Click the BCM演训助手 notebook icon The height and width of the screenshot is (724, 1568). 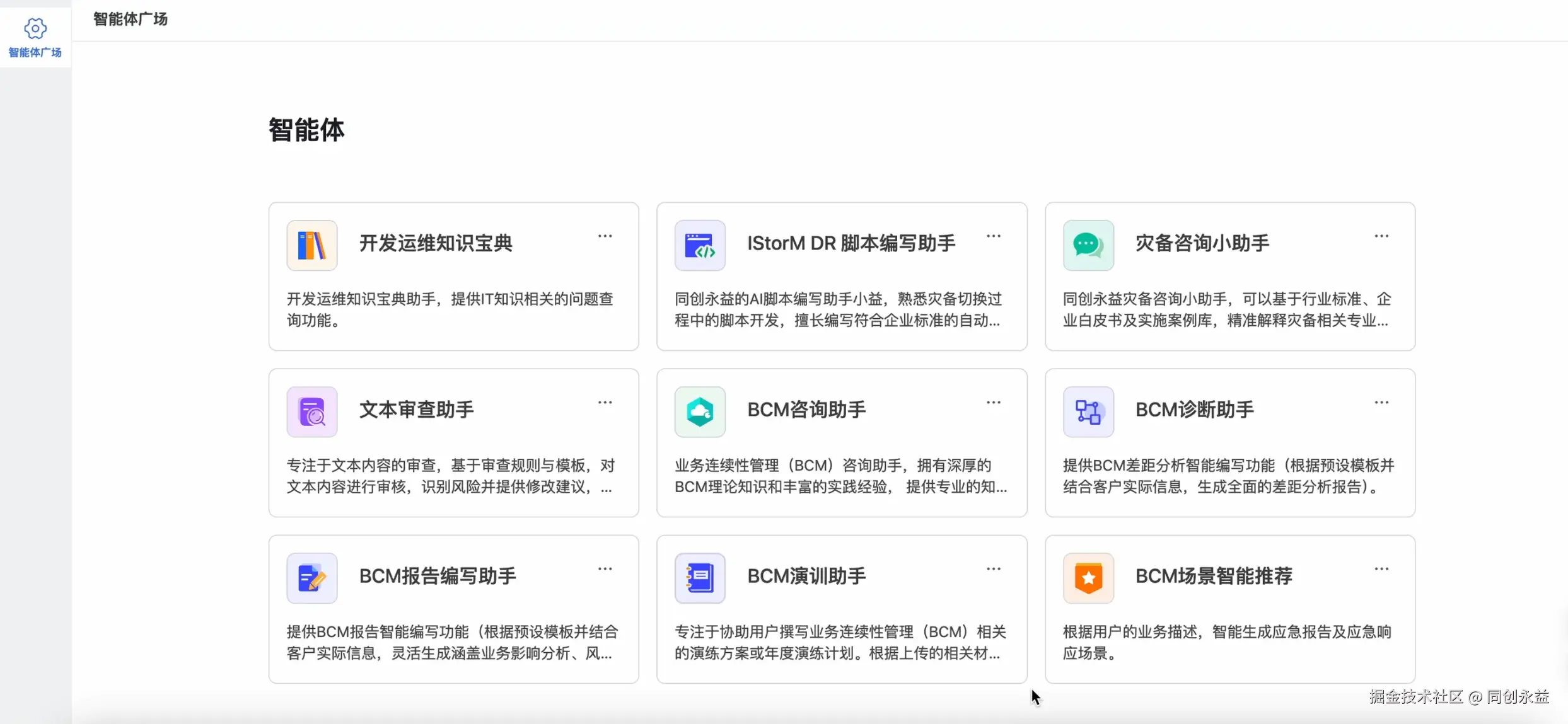(x=700, y=578)
